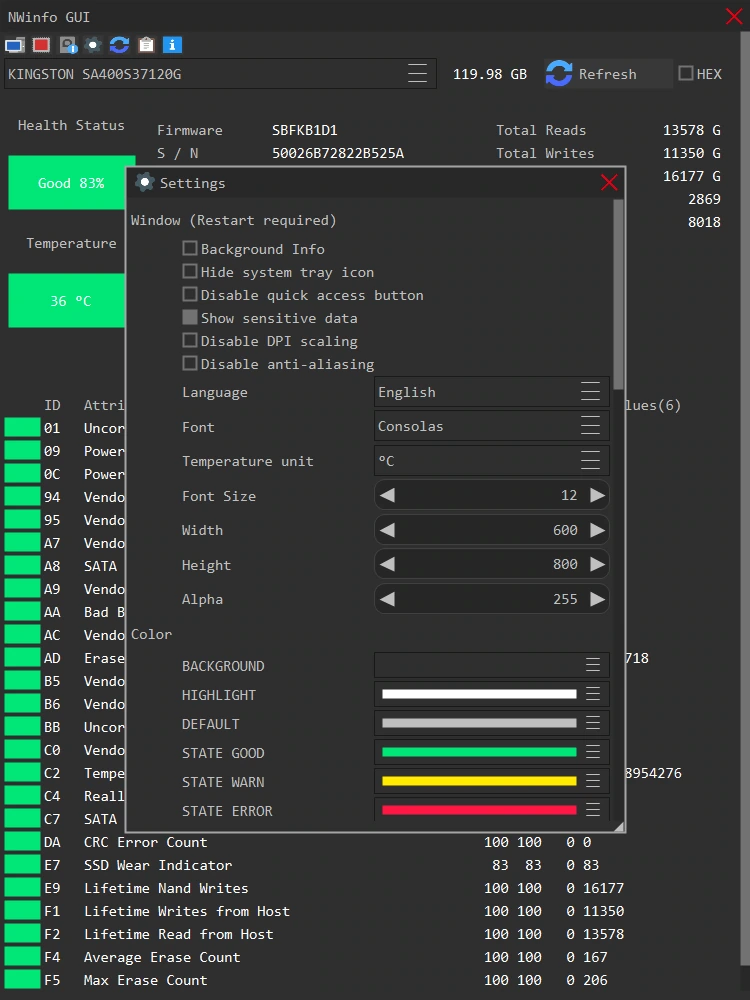Viewport: 750px width, 1000px height.
Task: Click the Settings dialog resize grip corner
Action: [x=619, y=827]
